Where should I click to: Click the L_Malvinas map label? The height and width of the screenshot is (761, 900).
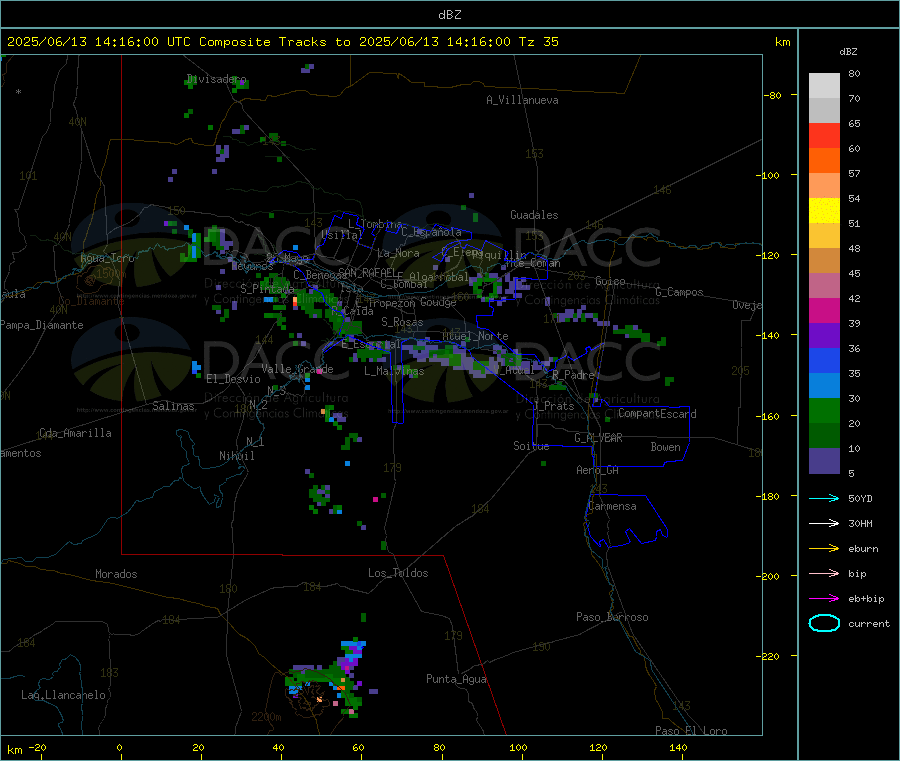(x=394, y=371)
